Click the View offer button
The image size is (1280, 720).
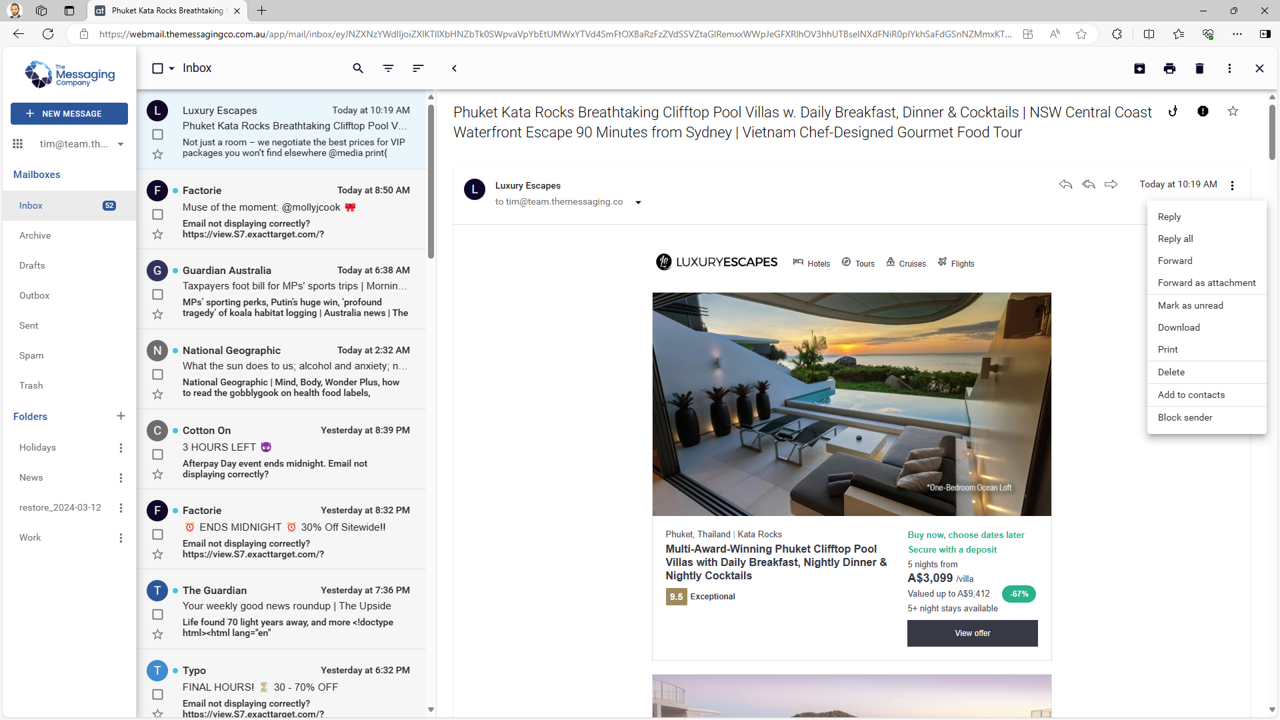(x=972, y=633)
